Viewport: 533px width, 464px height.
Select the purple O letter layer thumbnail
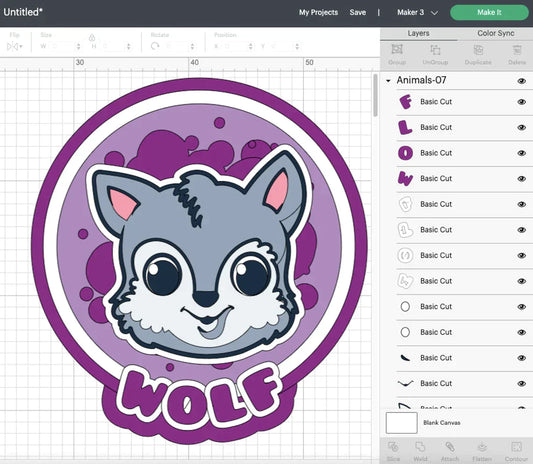[405, 153]
